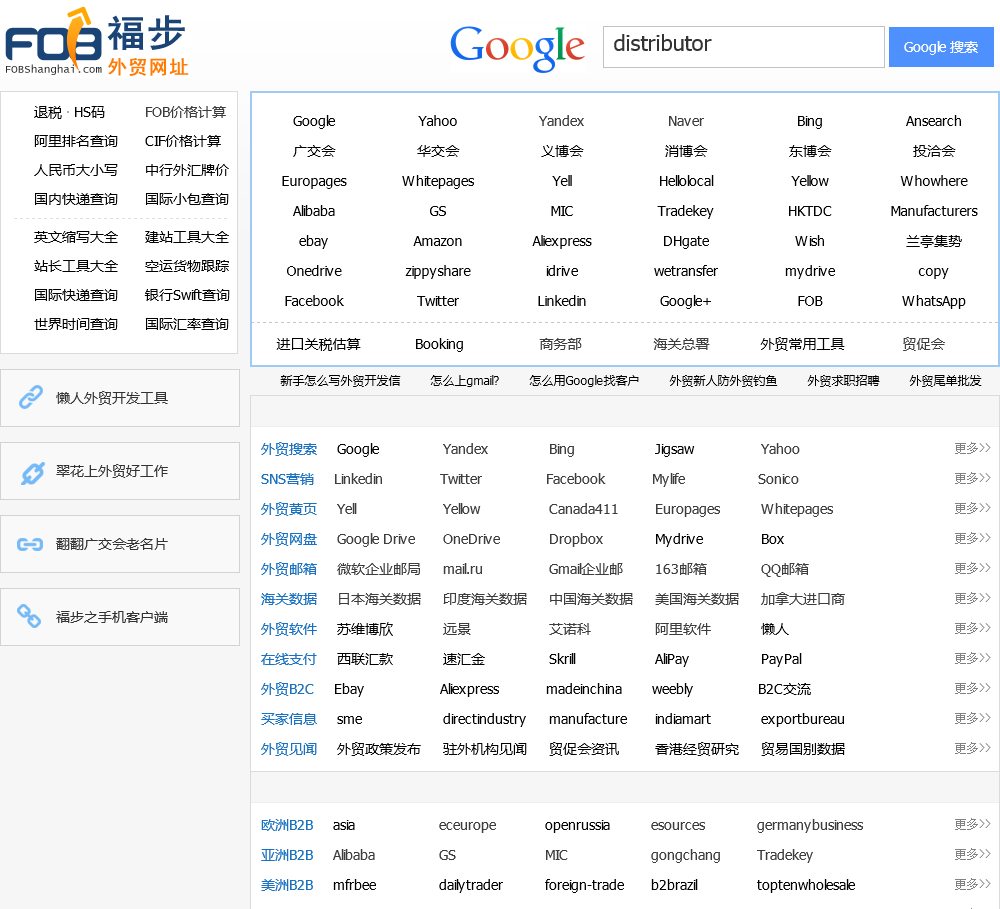Click Yandex in the top panel

[561, 121]
